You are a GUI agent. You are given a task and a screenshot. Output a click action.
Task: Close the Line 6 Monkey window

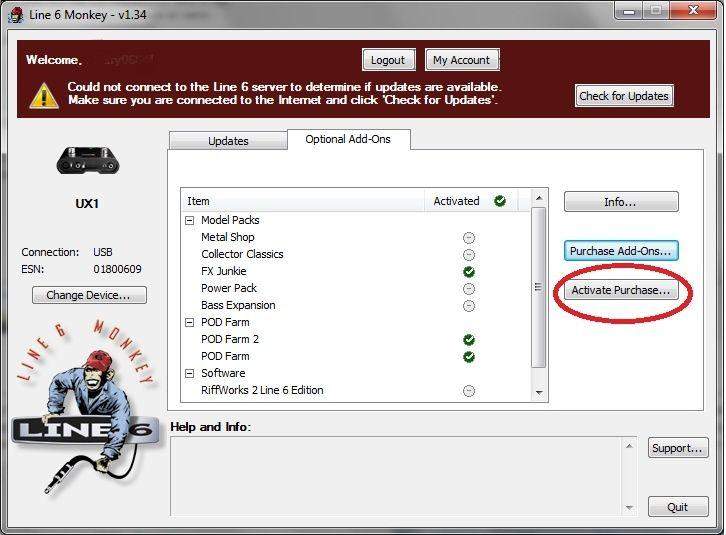(693, 10)
